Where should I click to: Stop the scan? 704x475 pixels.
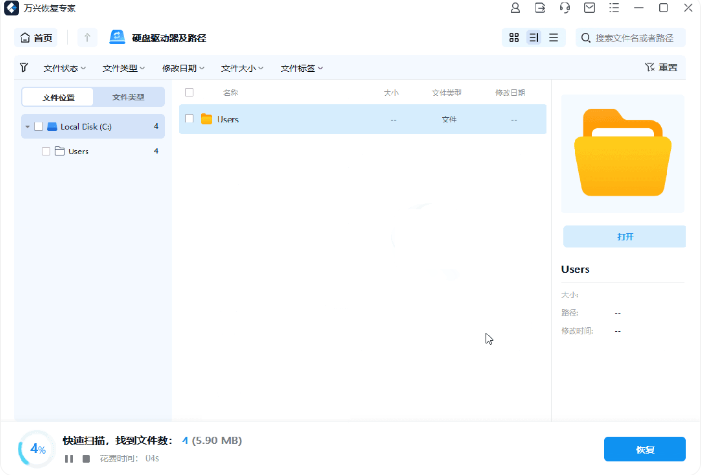[86, 459]
